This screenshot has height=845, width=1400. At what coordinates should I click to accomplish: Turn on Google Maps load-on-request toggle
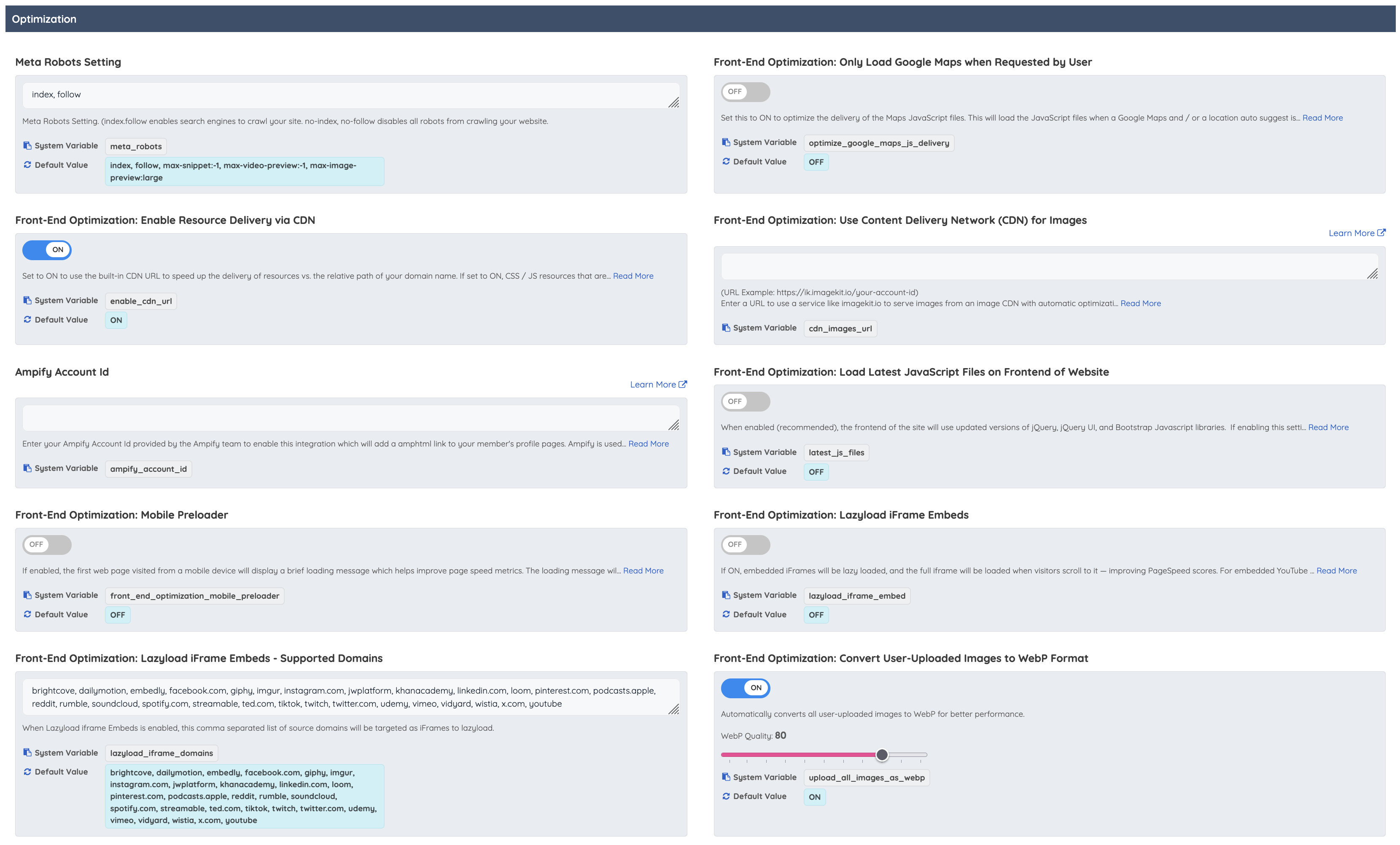click(x=745, y=91)
